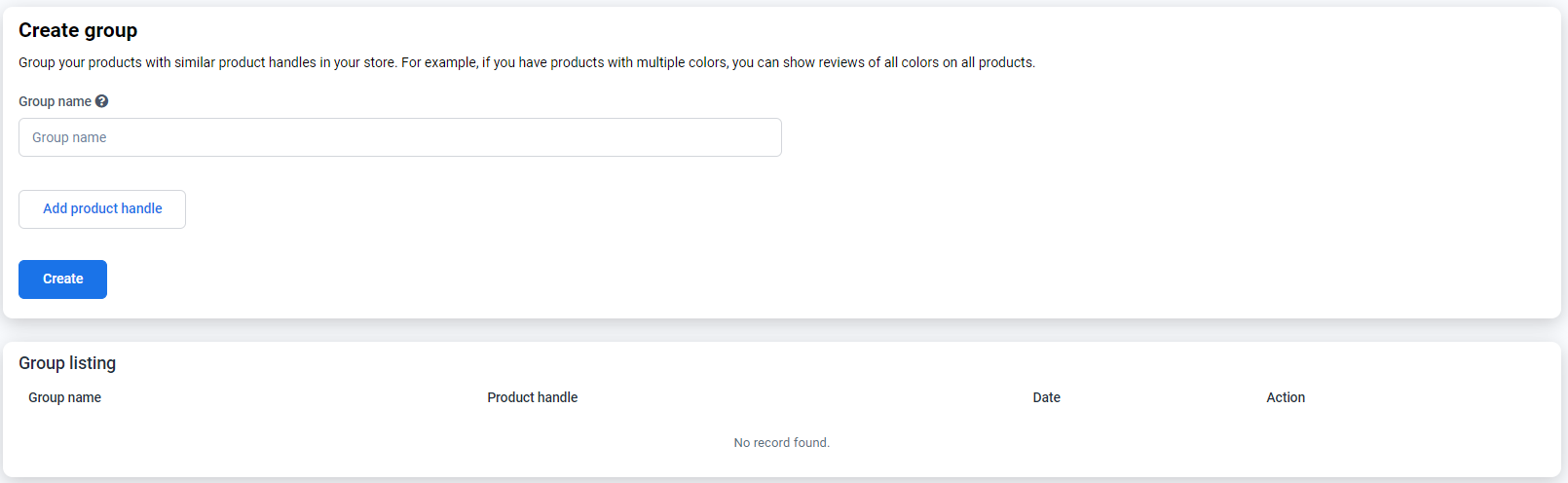Click the Date column header
The width and height of the screenshot is (1568, 483).
[1046, 397]
